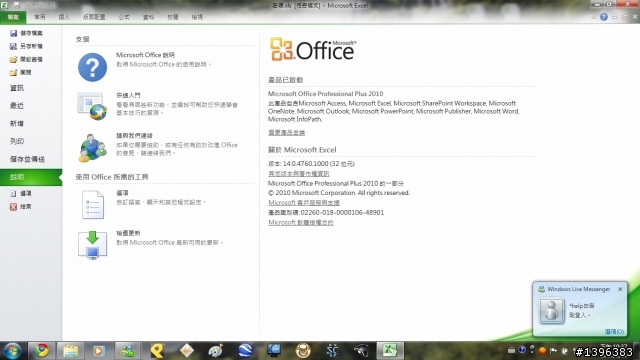
Task: Click the "Microsoft Office Professional Plus 2010" product name
Action: click(x=325, y=93)
